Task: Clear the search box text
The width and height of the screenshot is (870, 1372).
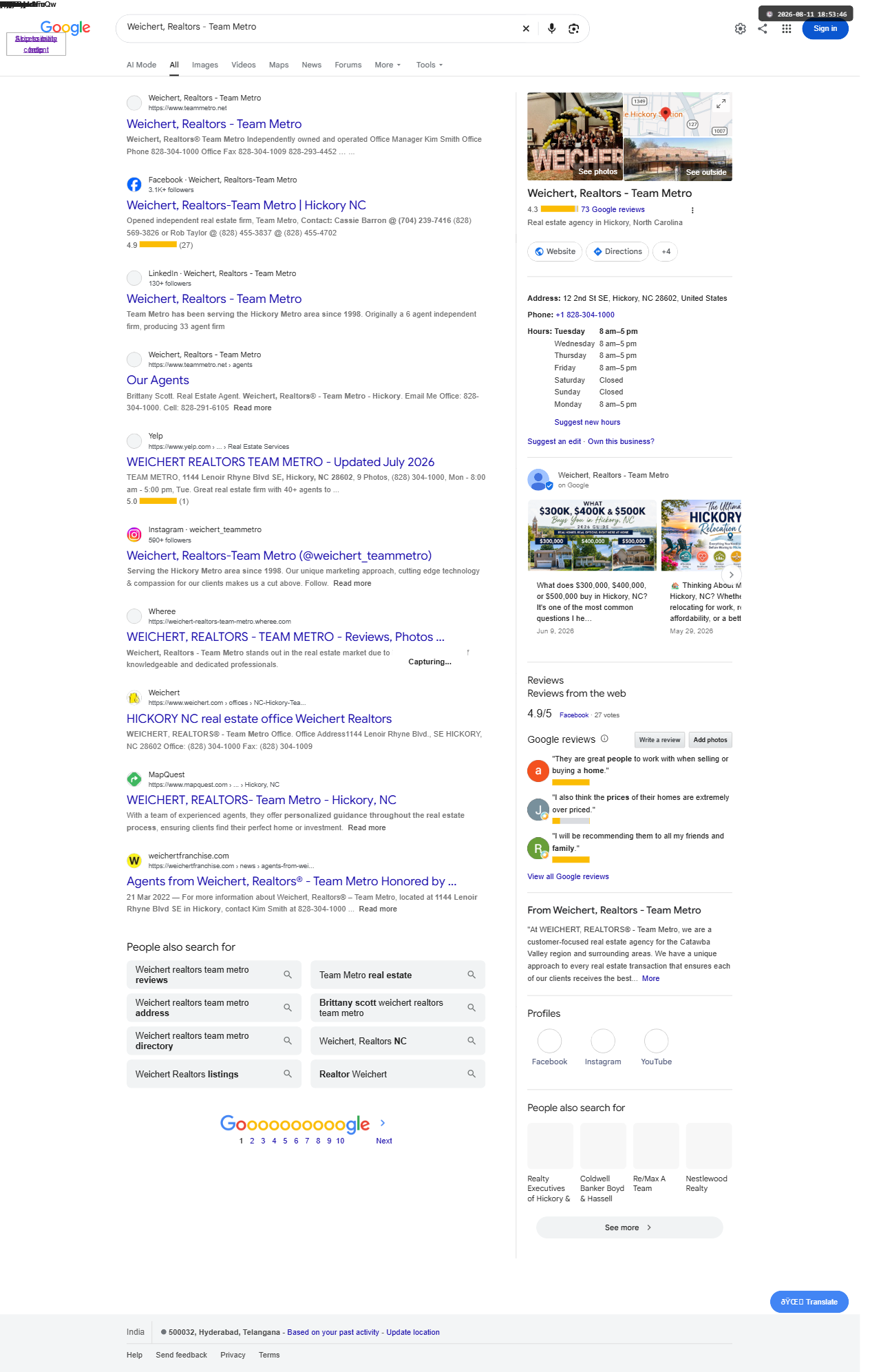Action: pos(526,28)
